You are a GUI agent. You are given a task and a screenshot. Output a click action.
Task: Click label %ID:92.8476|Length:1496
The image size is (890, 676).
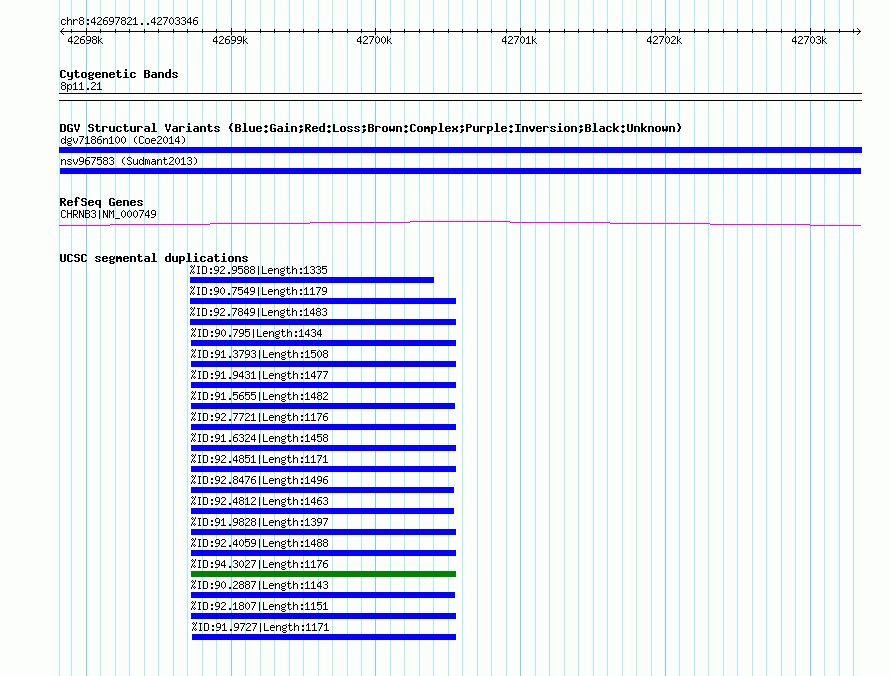[259, 480]
